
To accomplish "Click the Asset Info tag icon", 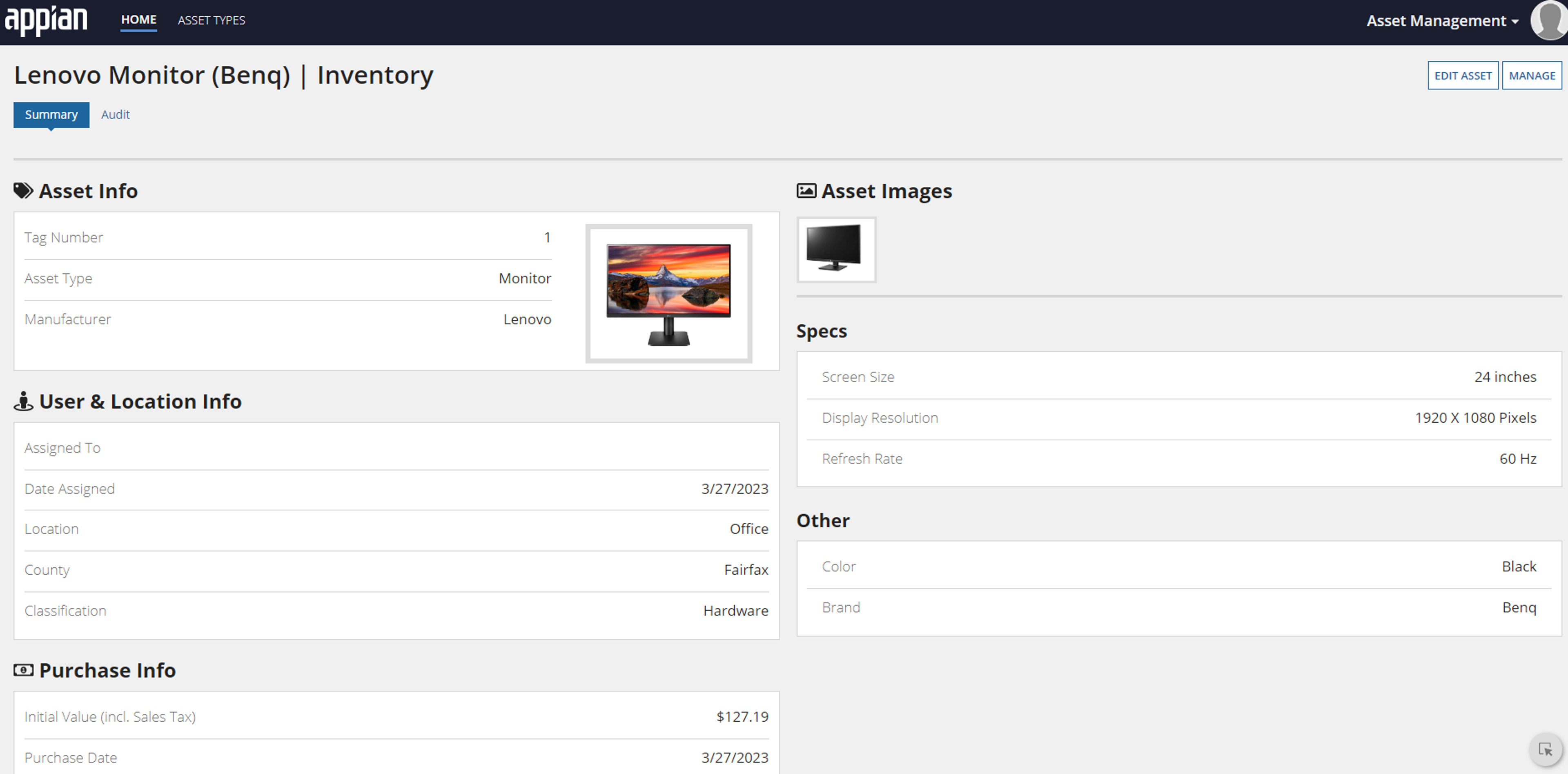I will [23, 191].
